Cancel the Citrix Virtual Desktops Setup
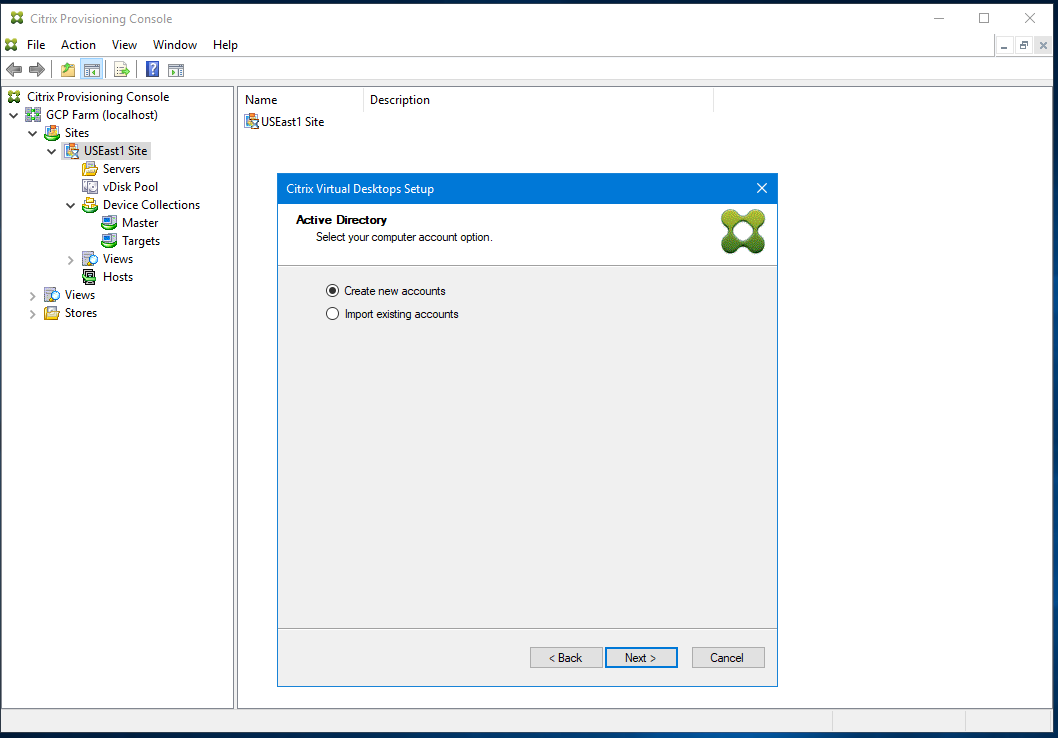 [728, 658]
